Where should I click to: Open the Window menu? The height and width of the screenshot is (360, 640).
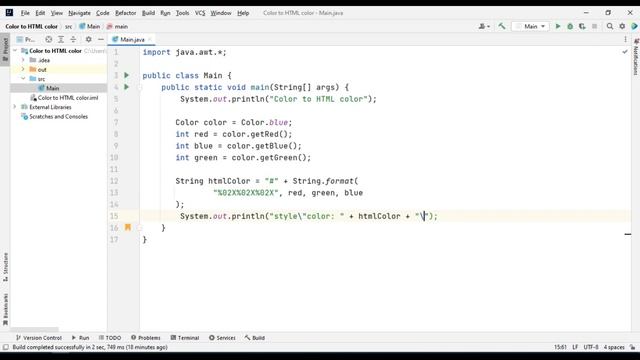pos(221,13)
